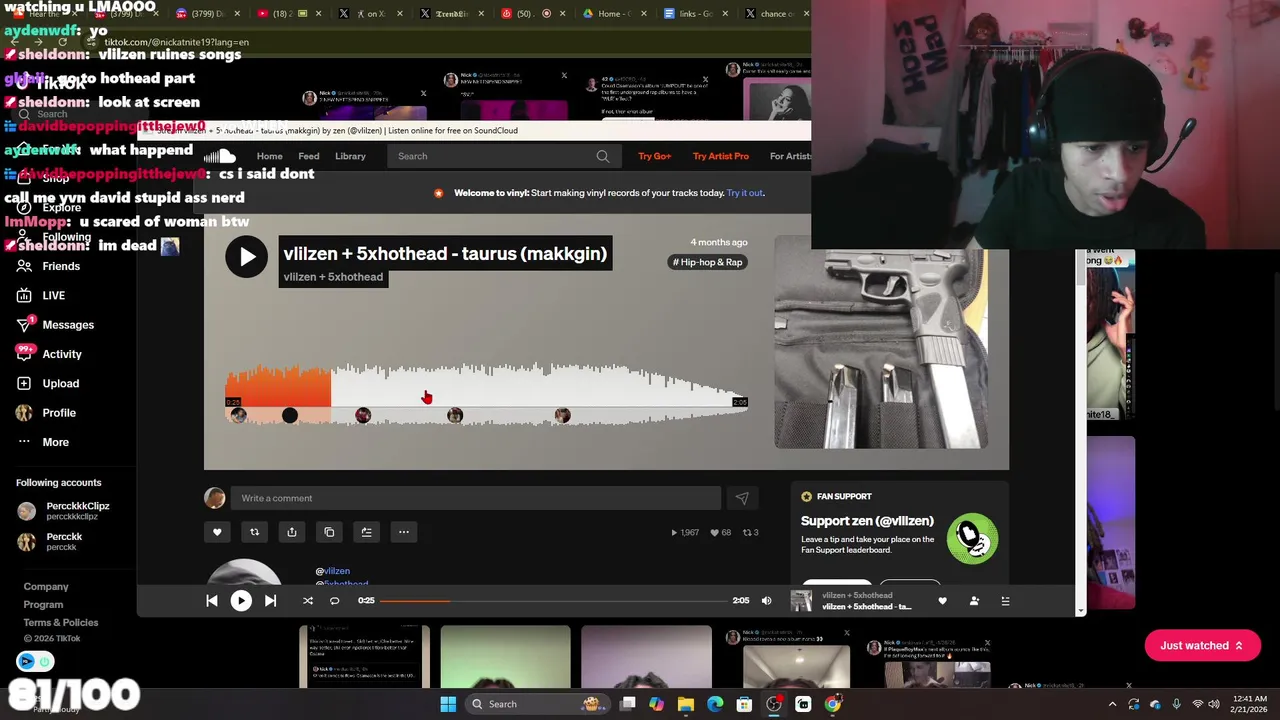1280x720 pixels.
Task: Skip to the previous track in the player bar
Action: [212, 601]
